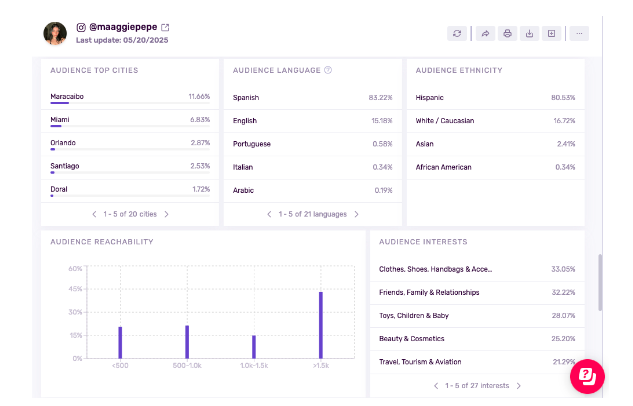This screenshot has width=633, height=406.
Task: Click the >1.5k reachability bar
Action: tap(321, 325)
